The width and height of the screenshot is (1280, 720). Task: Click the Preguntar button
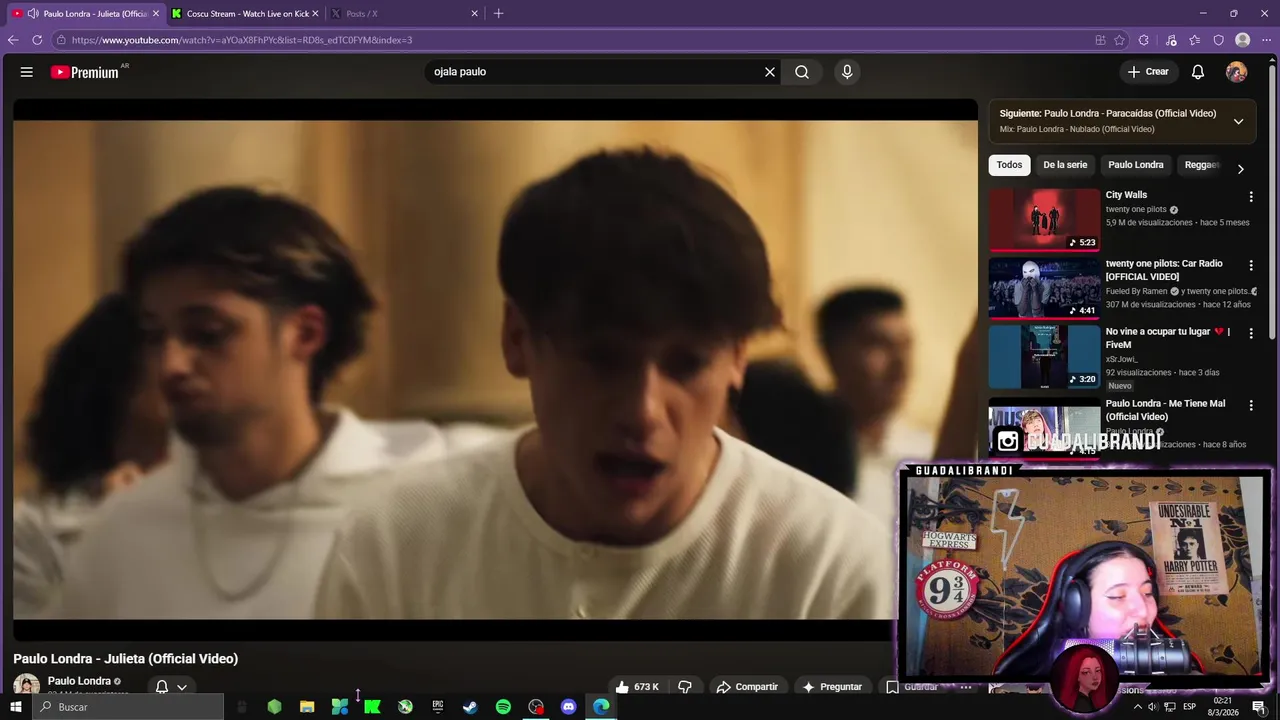tap(831, 687)
